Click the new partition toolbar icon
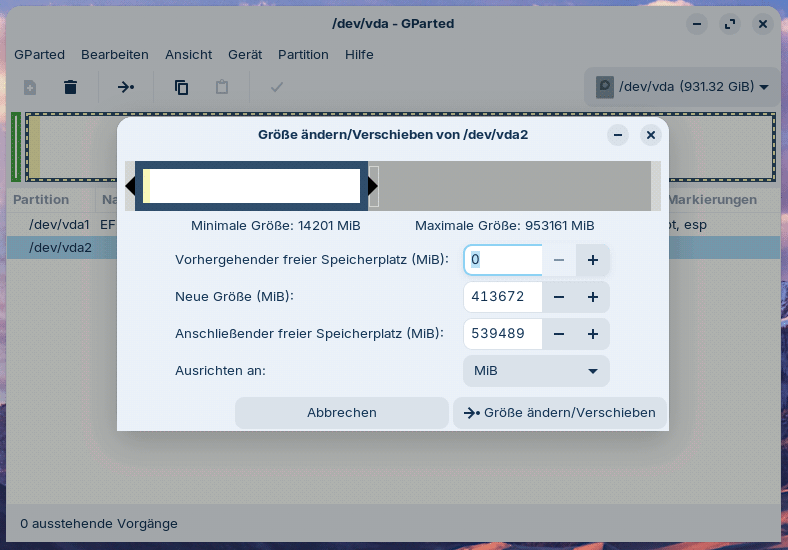The width and height of the screenshot is (788, 550). [30, 87]
